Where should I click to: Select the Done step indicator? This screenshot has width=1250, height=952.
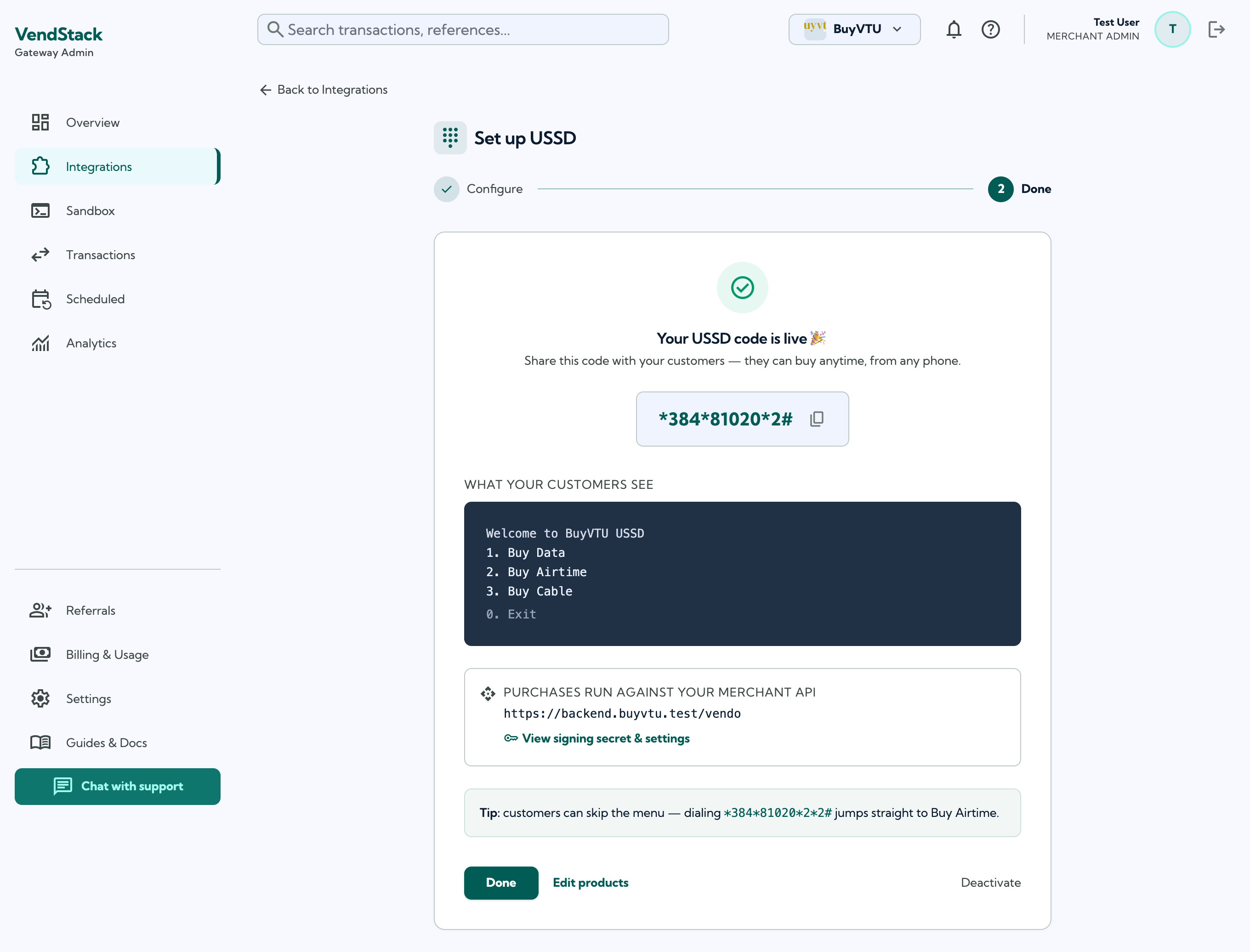tap(1019, 189)
